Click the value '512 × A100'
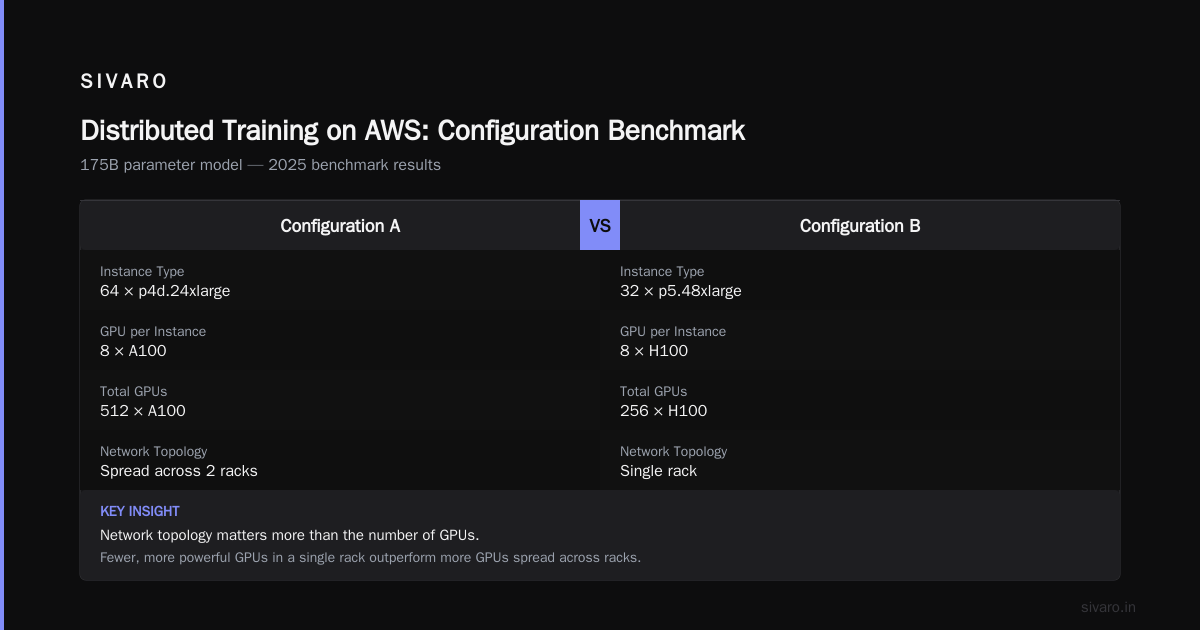The image size is (1200, 630). coord(143,411)
